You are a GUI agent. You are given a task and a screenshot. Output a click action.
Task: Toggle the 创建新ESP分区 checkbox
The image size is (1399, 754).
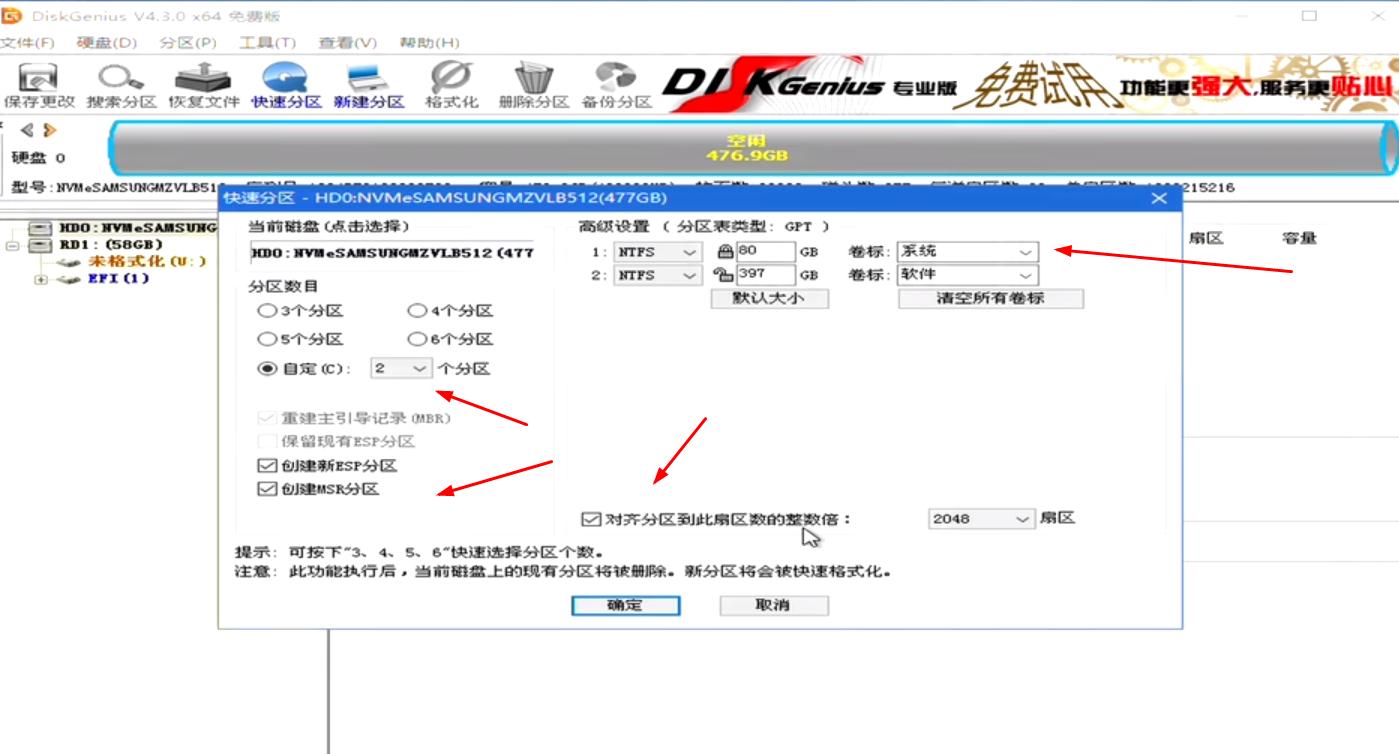(x=266, y=466)
